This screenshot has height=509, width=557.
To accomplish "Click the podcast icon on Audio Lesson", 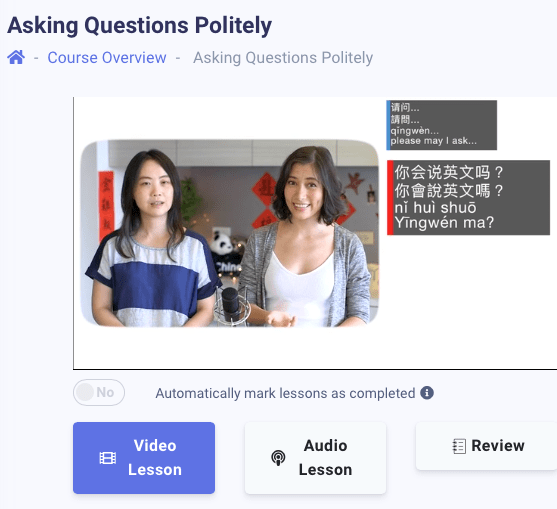I will point(278,458).
